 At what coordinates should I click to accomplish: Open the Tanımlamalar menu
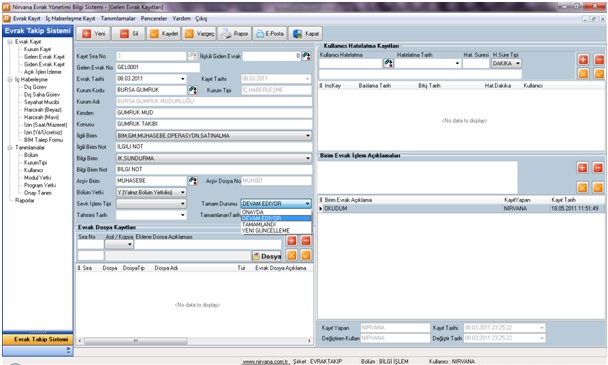tap(118, 19)
